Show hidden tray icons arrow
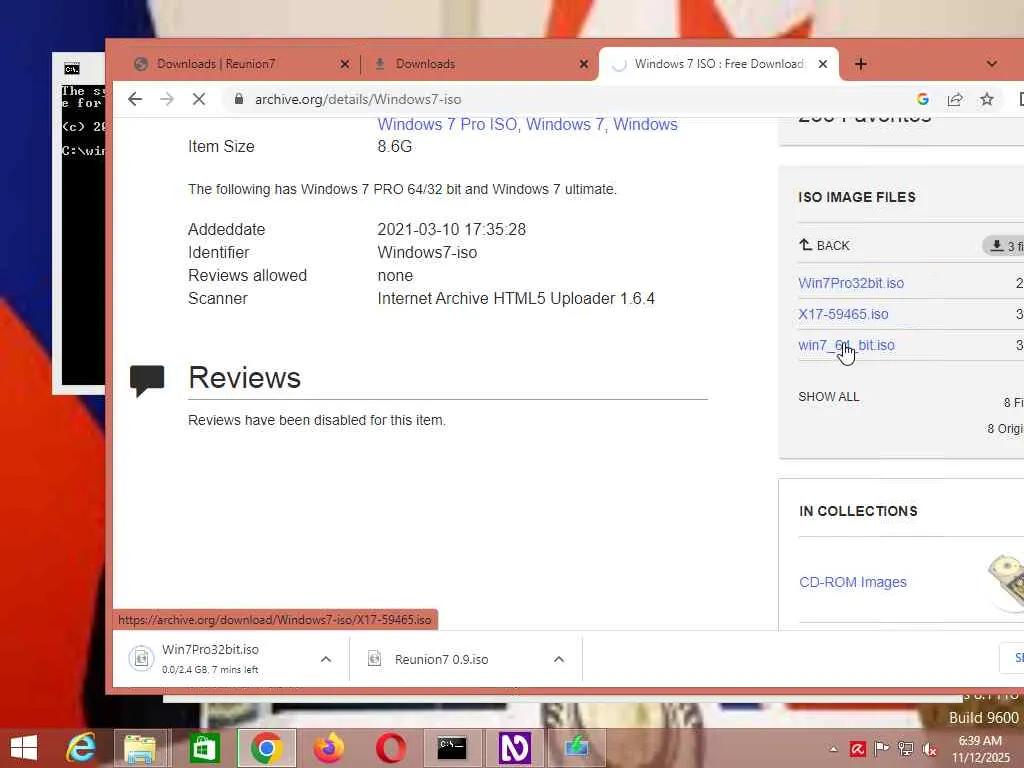Viewport: 1024px width, 768px height. [x=833, y=749]
